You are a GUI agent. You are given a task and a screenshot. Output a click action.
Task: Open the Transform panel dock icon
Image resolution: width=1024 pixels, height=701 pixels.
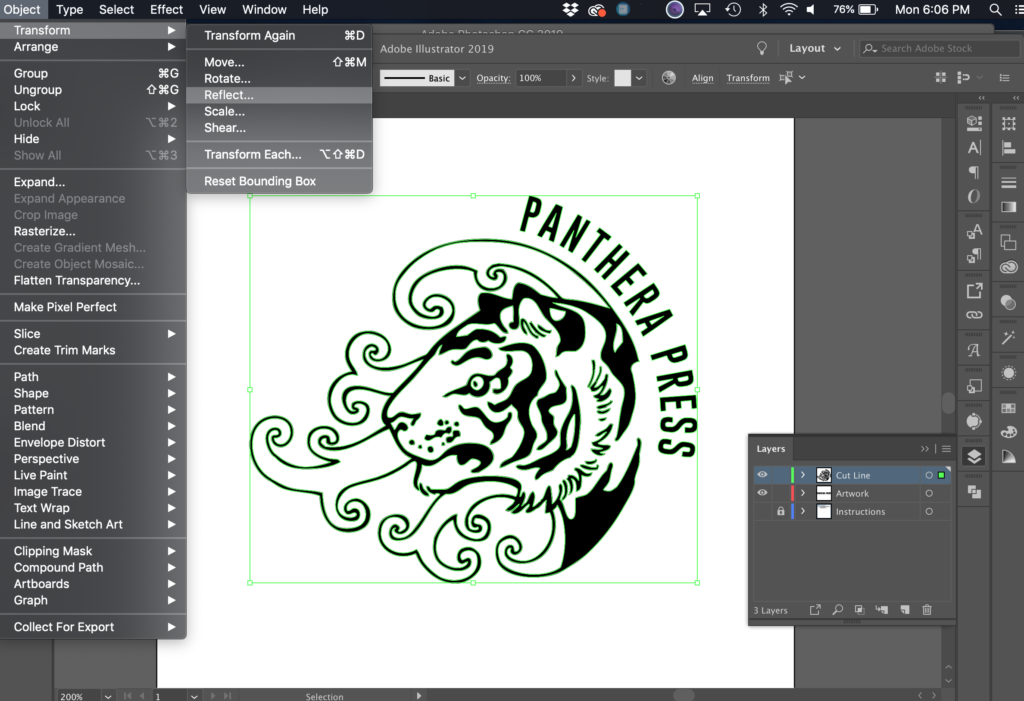tap(1008, 123)
